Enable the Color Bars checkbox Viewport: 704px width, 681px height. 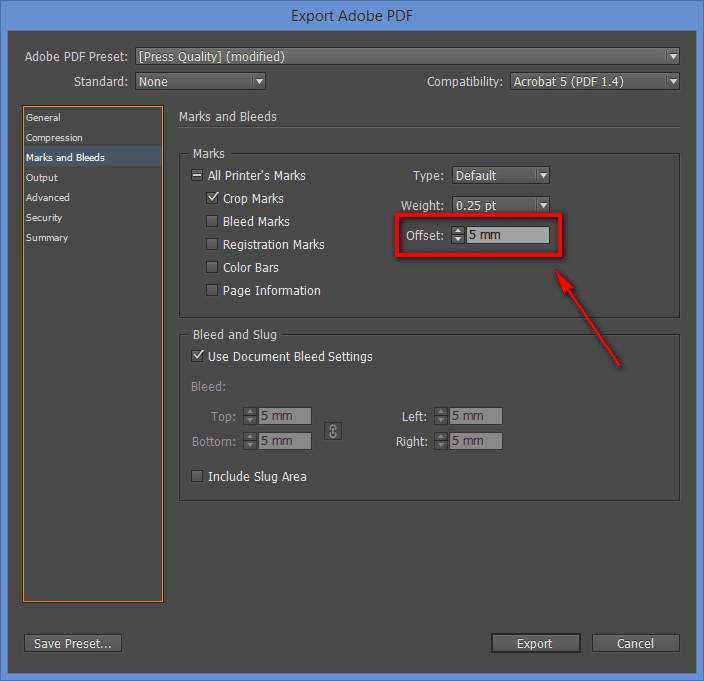tap(212, 267)
